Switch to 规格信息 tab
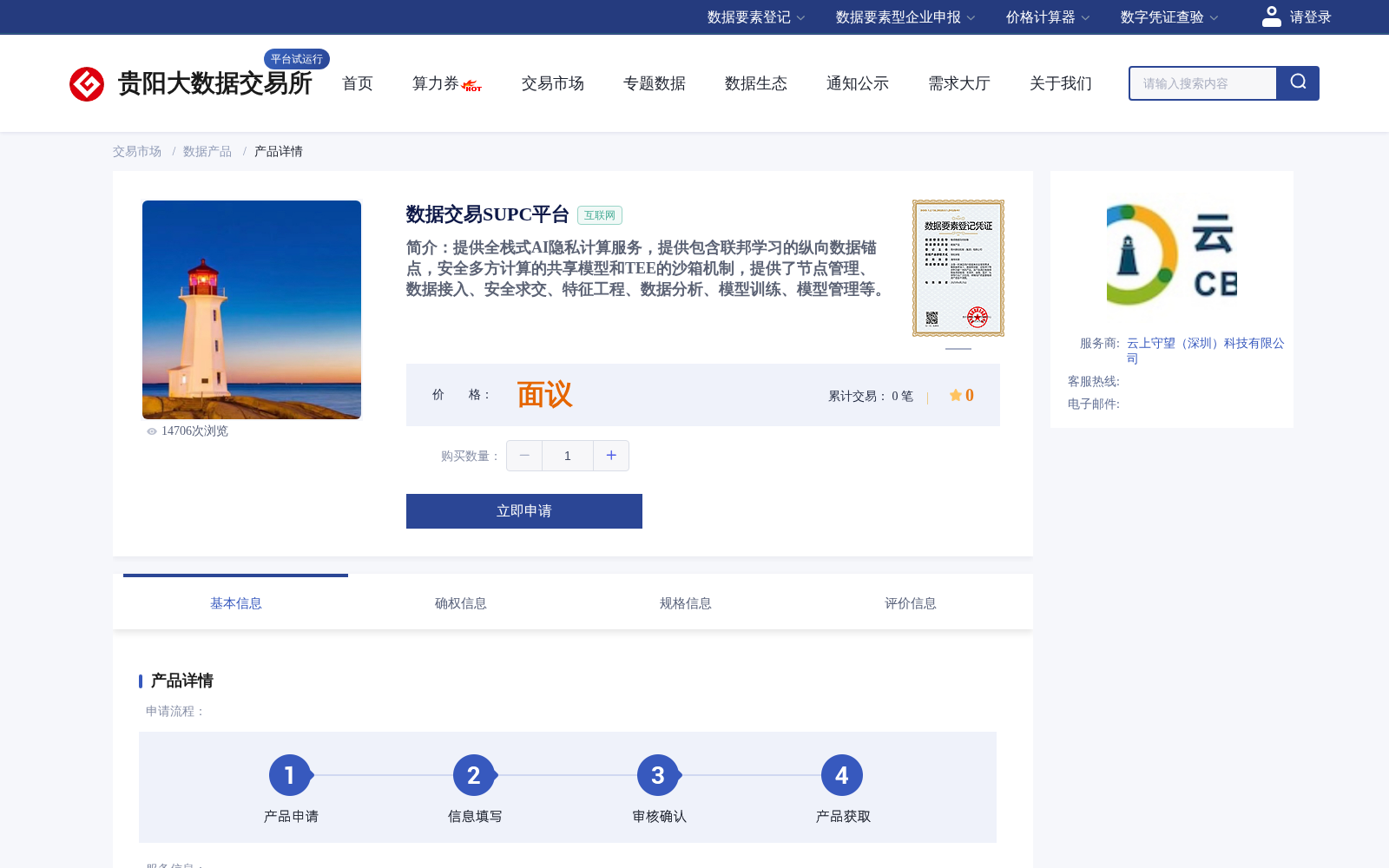 686,603
